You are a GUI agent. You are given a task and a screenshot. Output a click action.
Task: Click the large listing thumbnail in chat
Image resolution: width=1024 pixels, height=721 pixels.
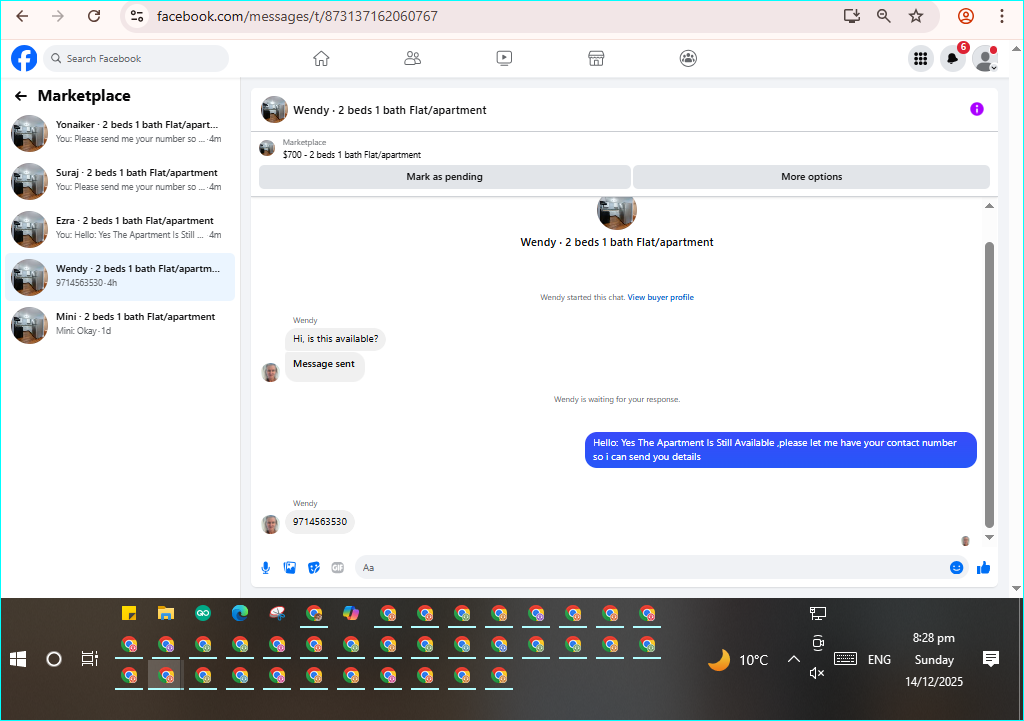pos(616,212)
